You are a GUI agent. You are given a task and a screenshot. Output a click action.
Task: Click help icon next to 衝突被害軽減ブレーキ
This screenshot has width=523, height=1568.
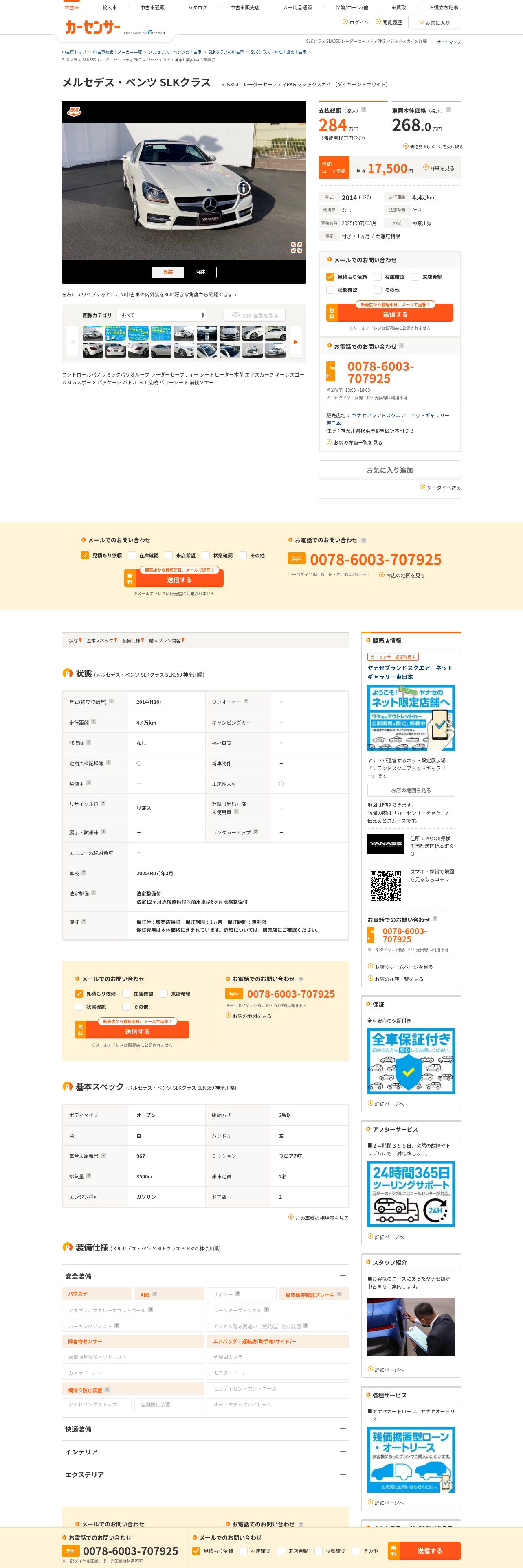click(339, 1294)
